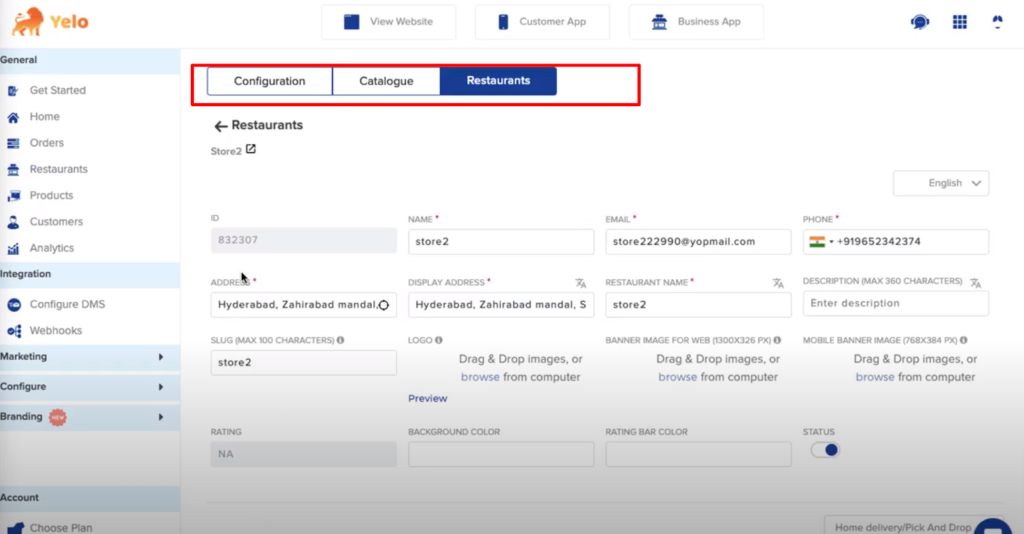
Task: Expand the Branding section
Action: pos(90,417)
